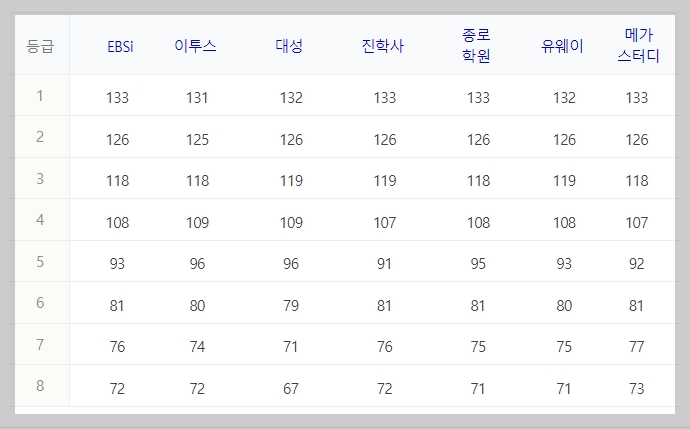Click 81 in the 메가스터디 column
Viewport: 690px width, 429px height.
point(636,305)
